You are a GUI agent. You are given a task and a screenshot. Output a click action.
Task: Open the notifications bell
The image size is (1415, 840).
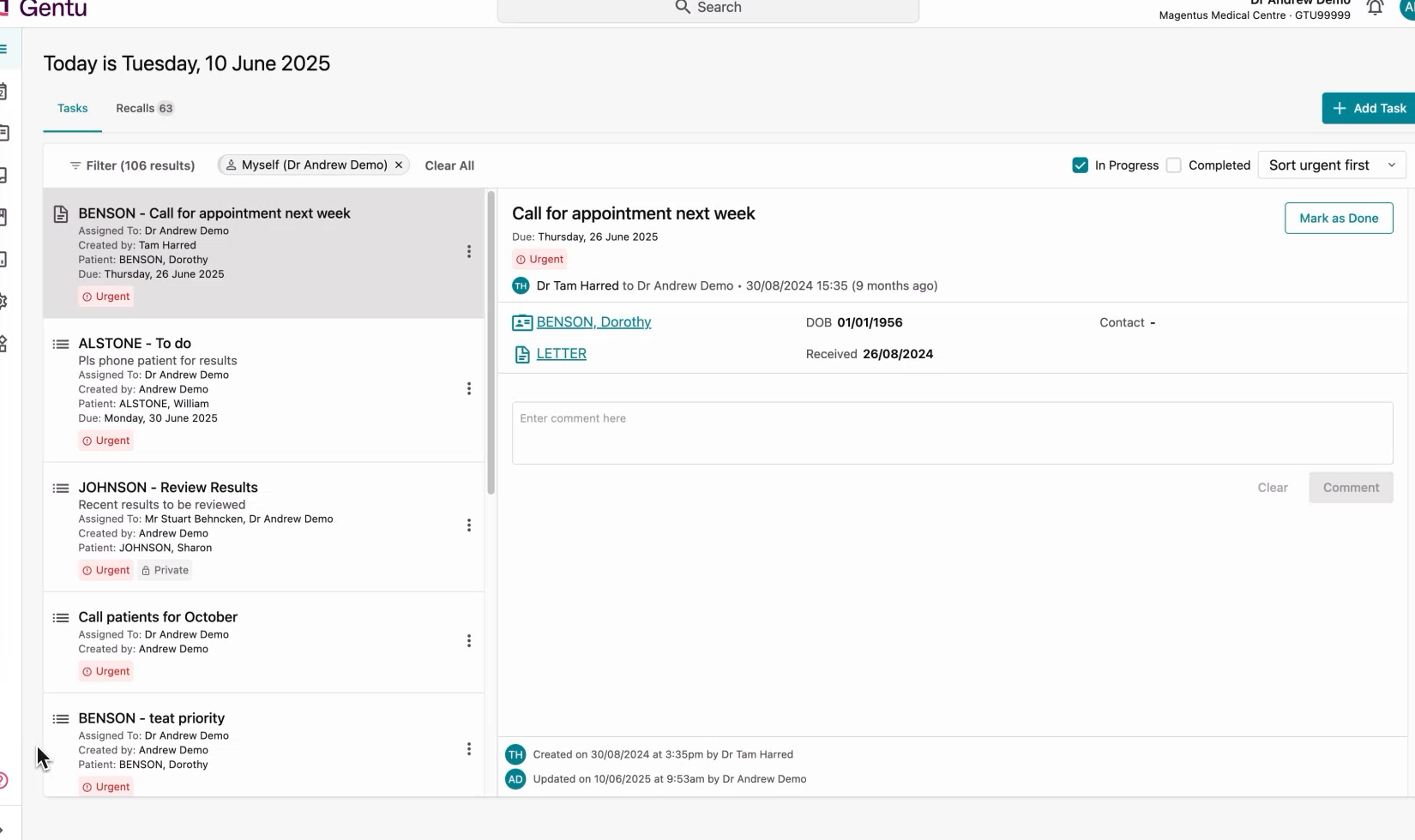pyautogui.click(x=1375, y=8)
